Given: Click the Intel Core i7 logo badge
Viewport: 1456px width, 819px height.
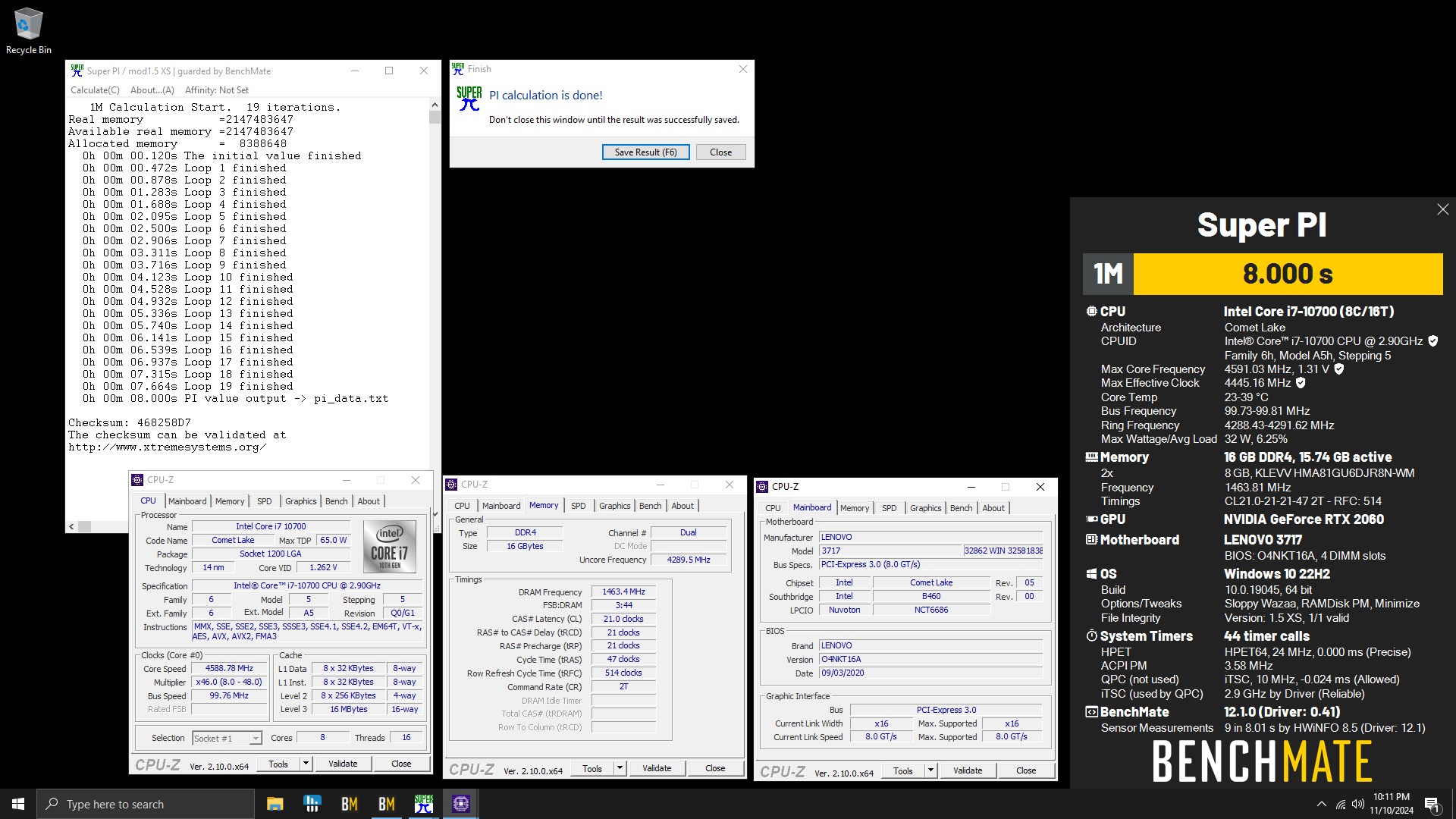Looking at the screenshot, I should tap(390, 546).
